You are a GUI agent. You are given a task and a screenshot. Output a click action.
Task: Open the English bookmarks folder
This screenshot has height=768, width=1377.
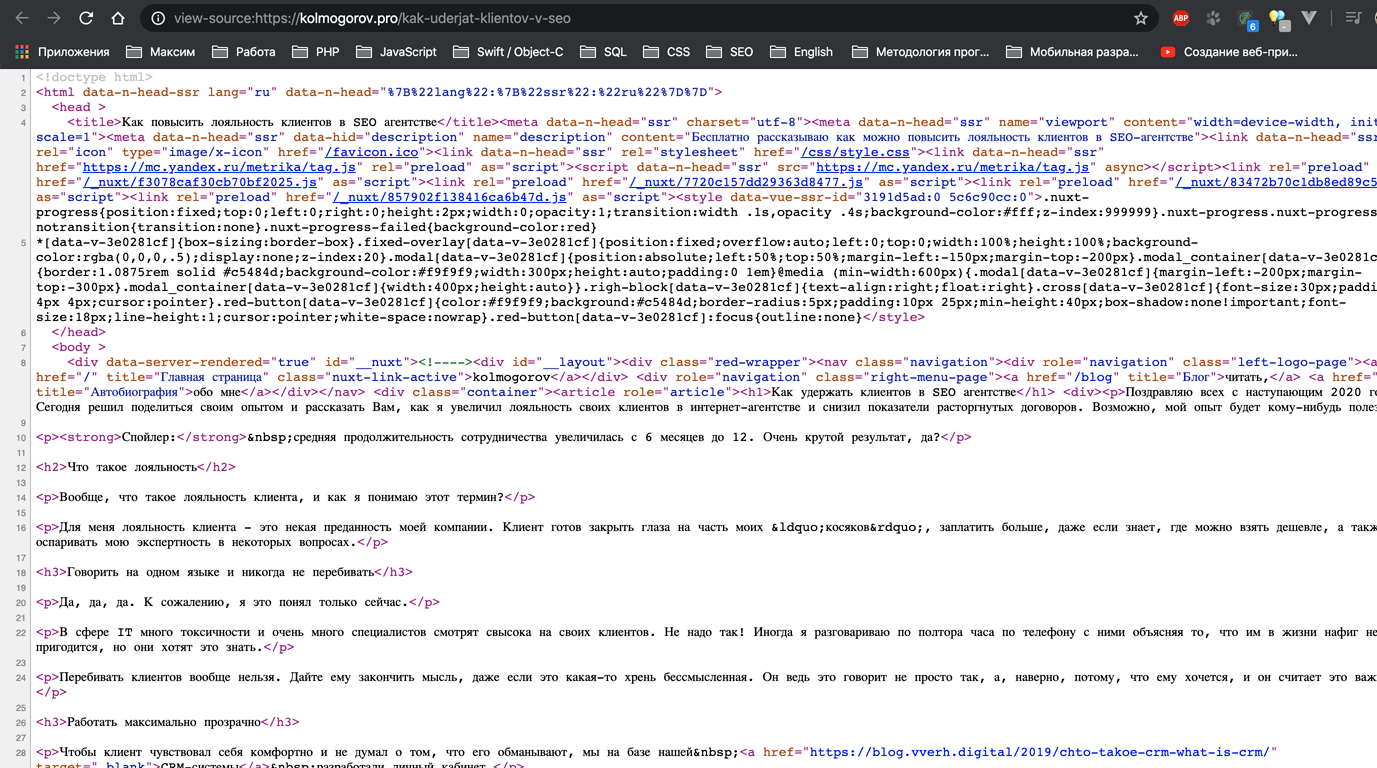(x=802, y=52)
